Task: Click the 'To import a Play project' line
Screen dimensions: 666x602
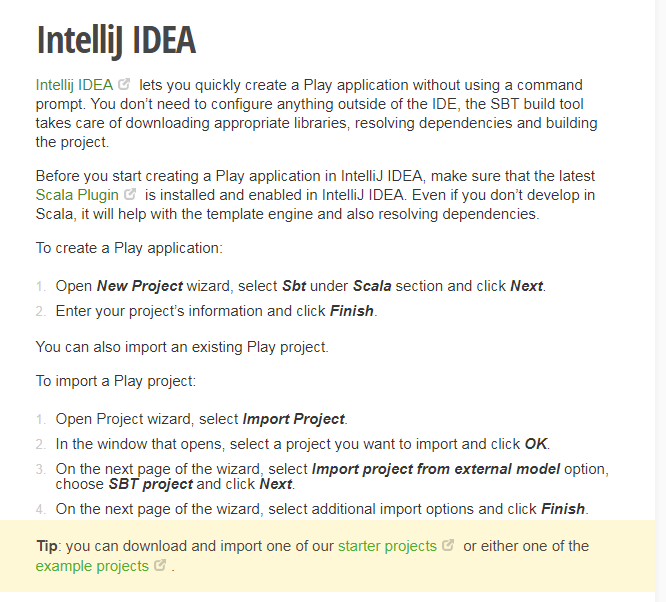Action: click(116, 381)
